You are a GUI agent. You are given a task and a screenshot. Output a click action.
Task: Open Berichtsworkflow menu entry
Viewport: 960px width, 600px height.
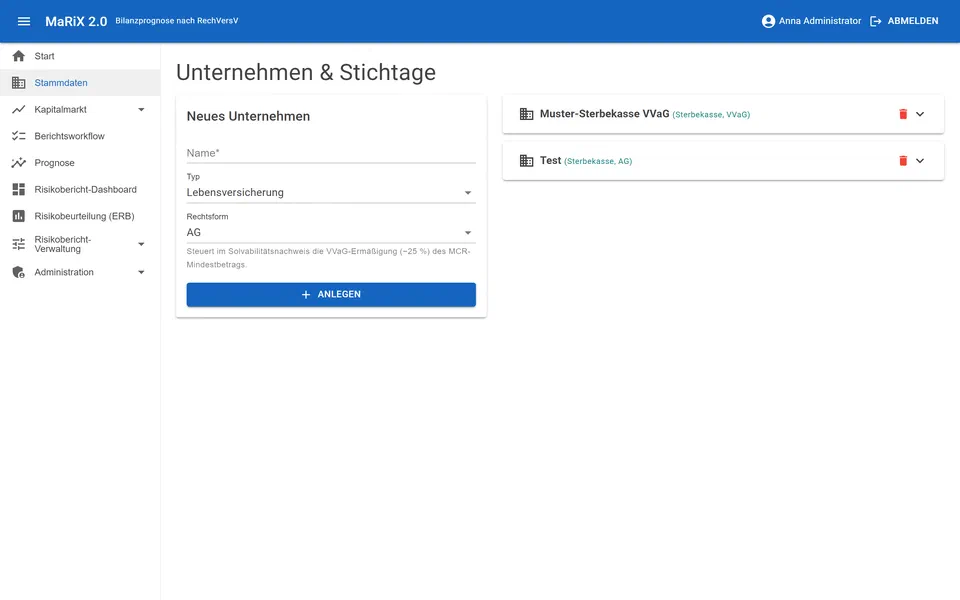(80, 136)
